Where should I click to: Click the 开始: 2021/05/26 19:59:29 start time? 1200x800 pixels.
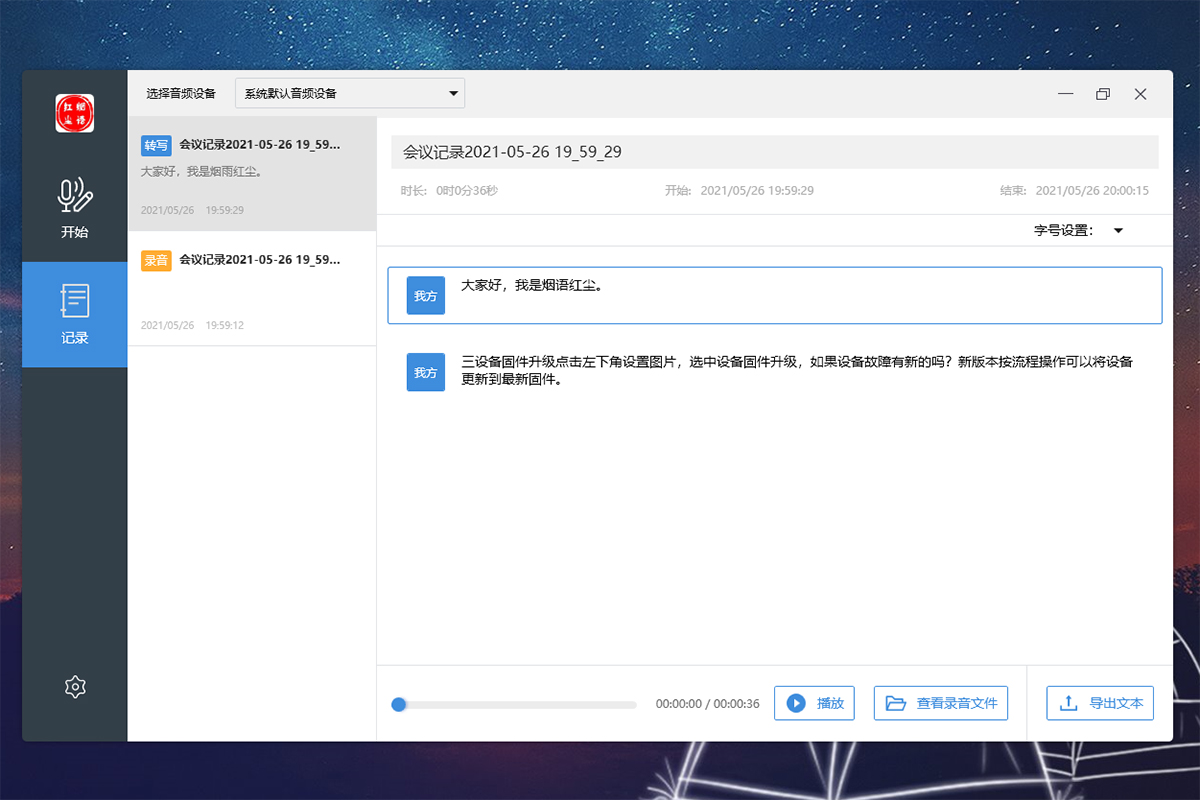click(x=739, y=191)
